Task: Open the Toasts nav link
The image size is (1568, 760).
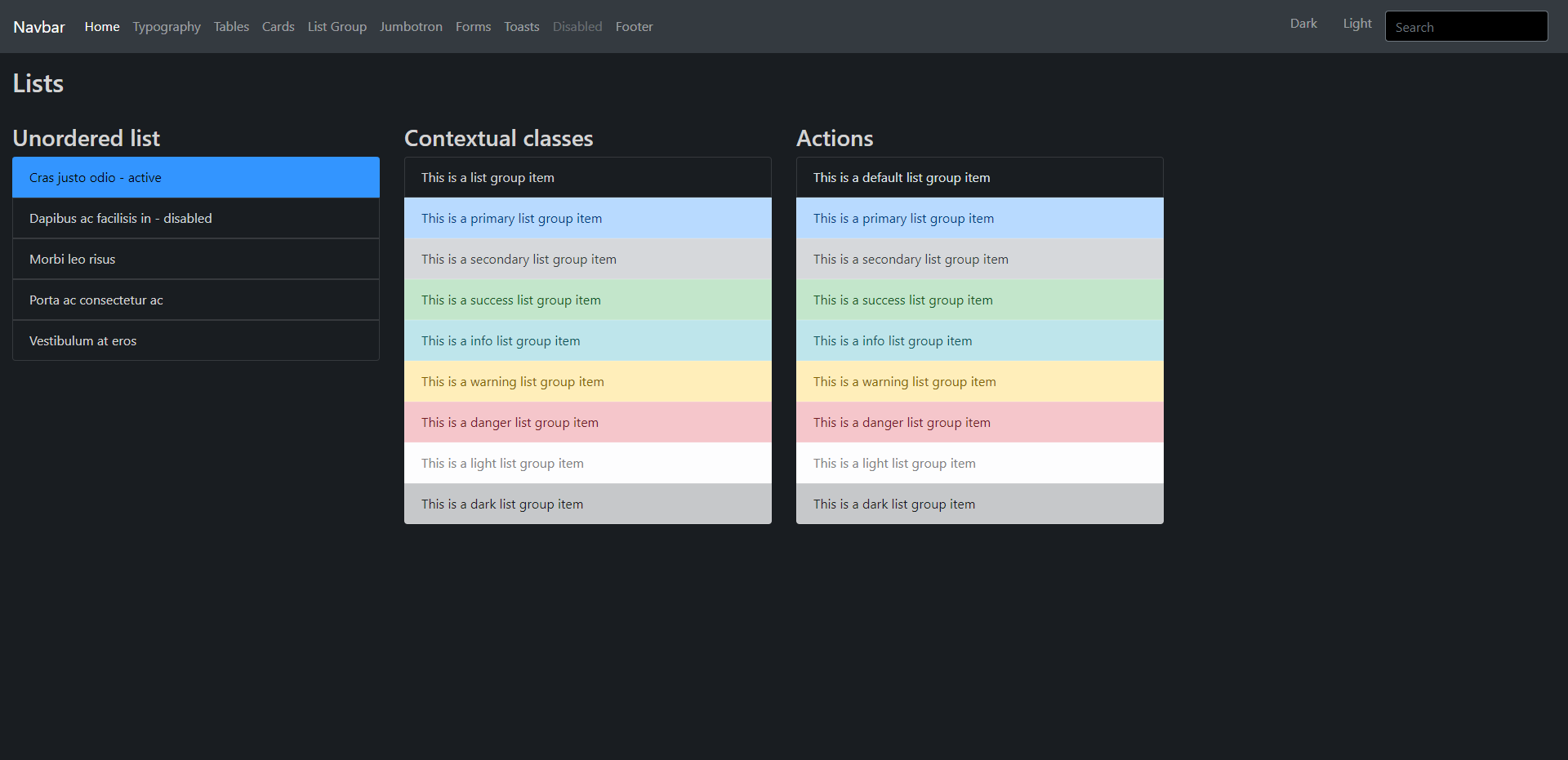Action: [x=522, y=27]
